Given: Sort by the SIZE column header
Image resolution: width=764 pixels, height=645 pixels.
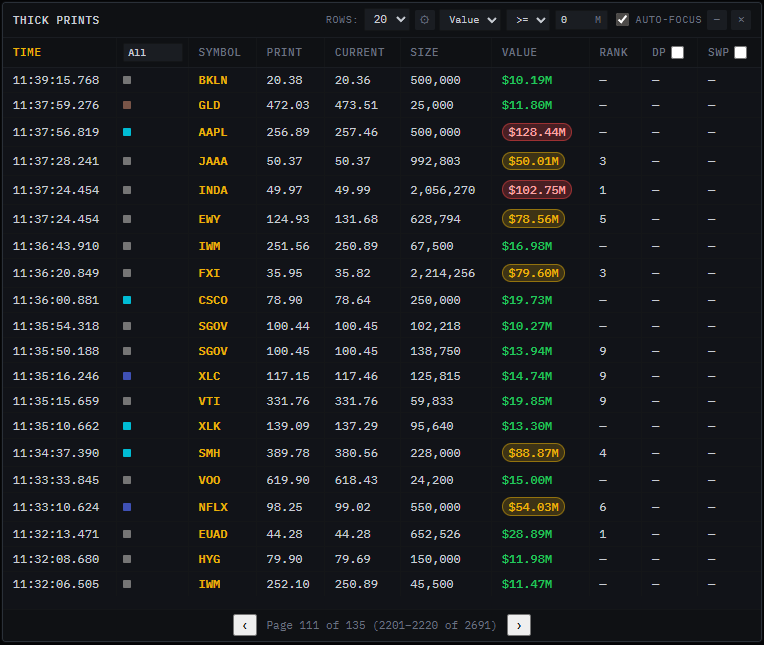Looking at the screenshot, I should (424, 53).
